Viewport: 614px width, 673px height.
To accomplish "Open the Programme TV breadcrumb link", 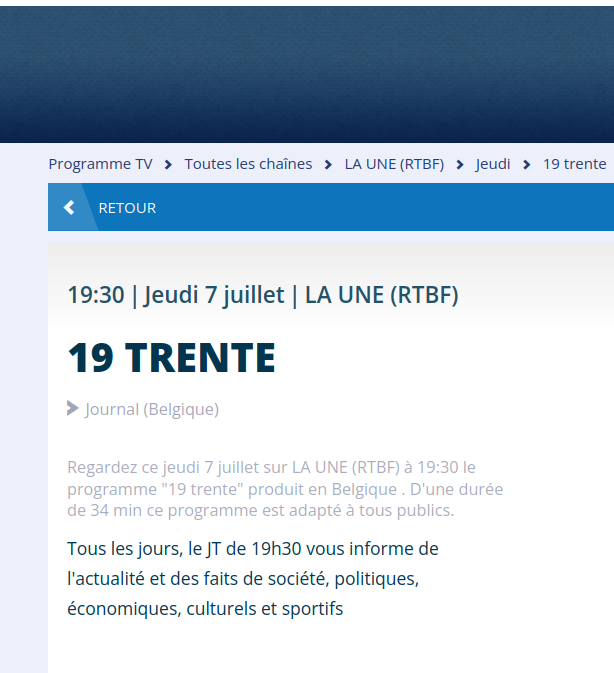I will coord(100,164).
